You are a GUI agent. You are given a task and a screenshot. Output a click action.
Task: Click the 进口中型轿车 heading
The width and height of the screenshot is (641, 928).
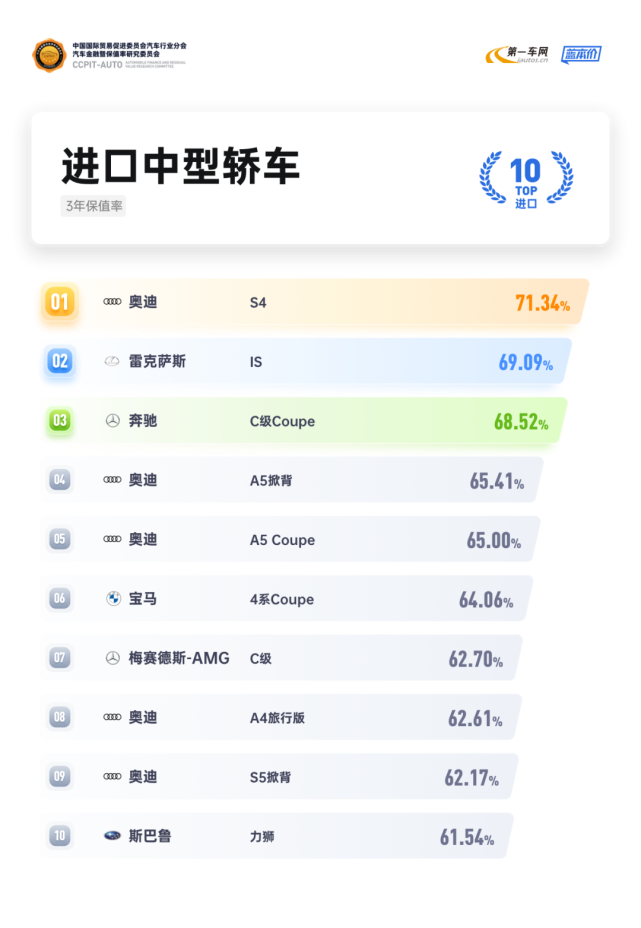point(181,166)
